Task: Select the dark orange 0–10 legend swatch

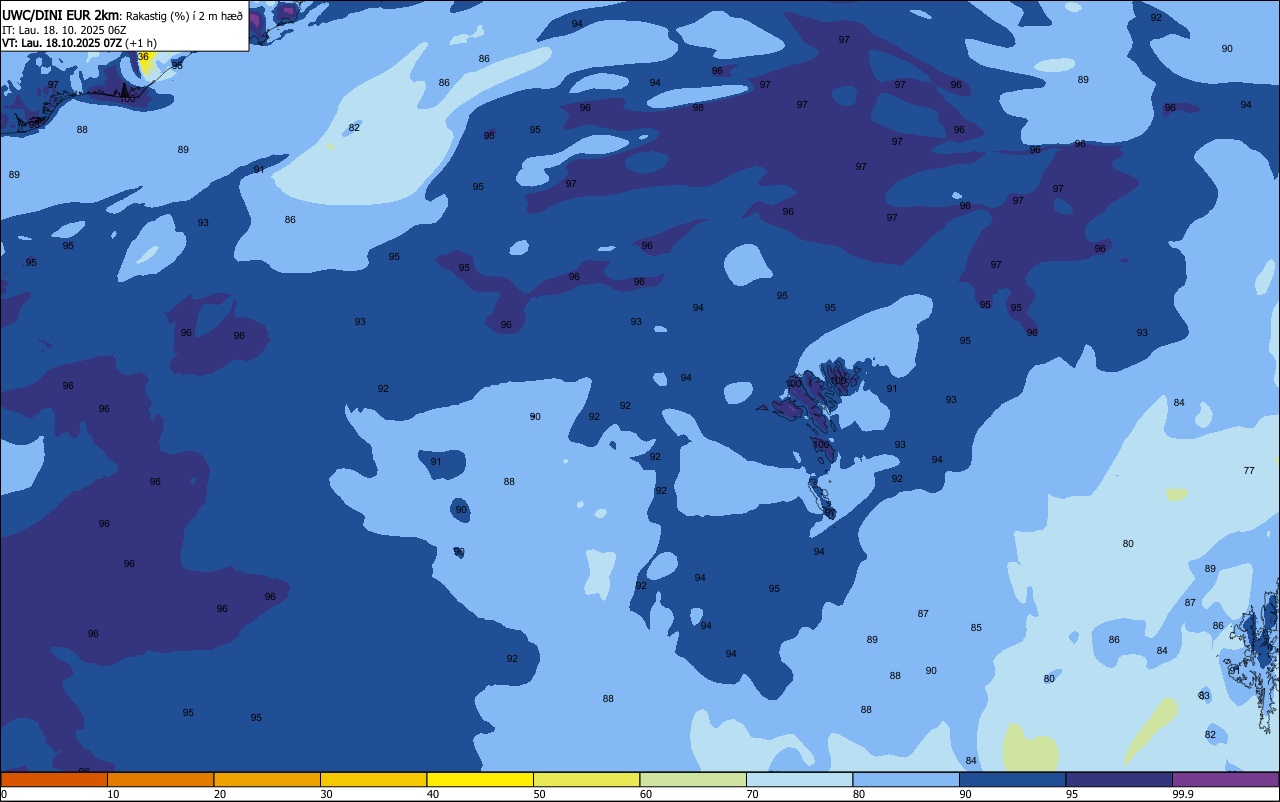Action: coord(54,779)
